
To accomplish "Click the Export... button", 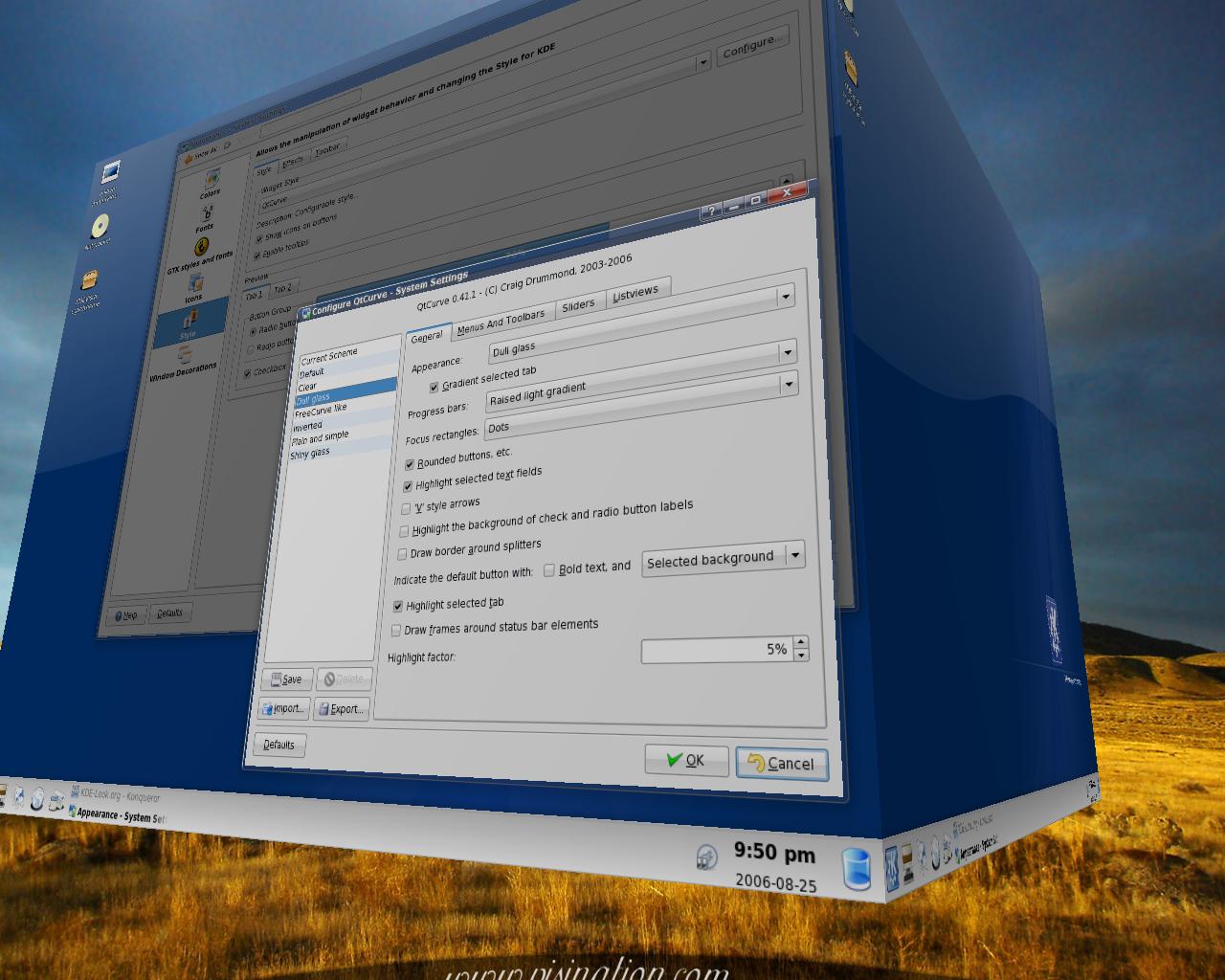I will coord(342,709).
